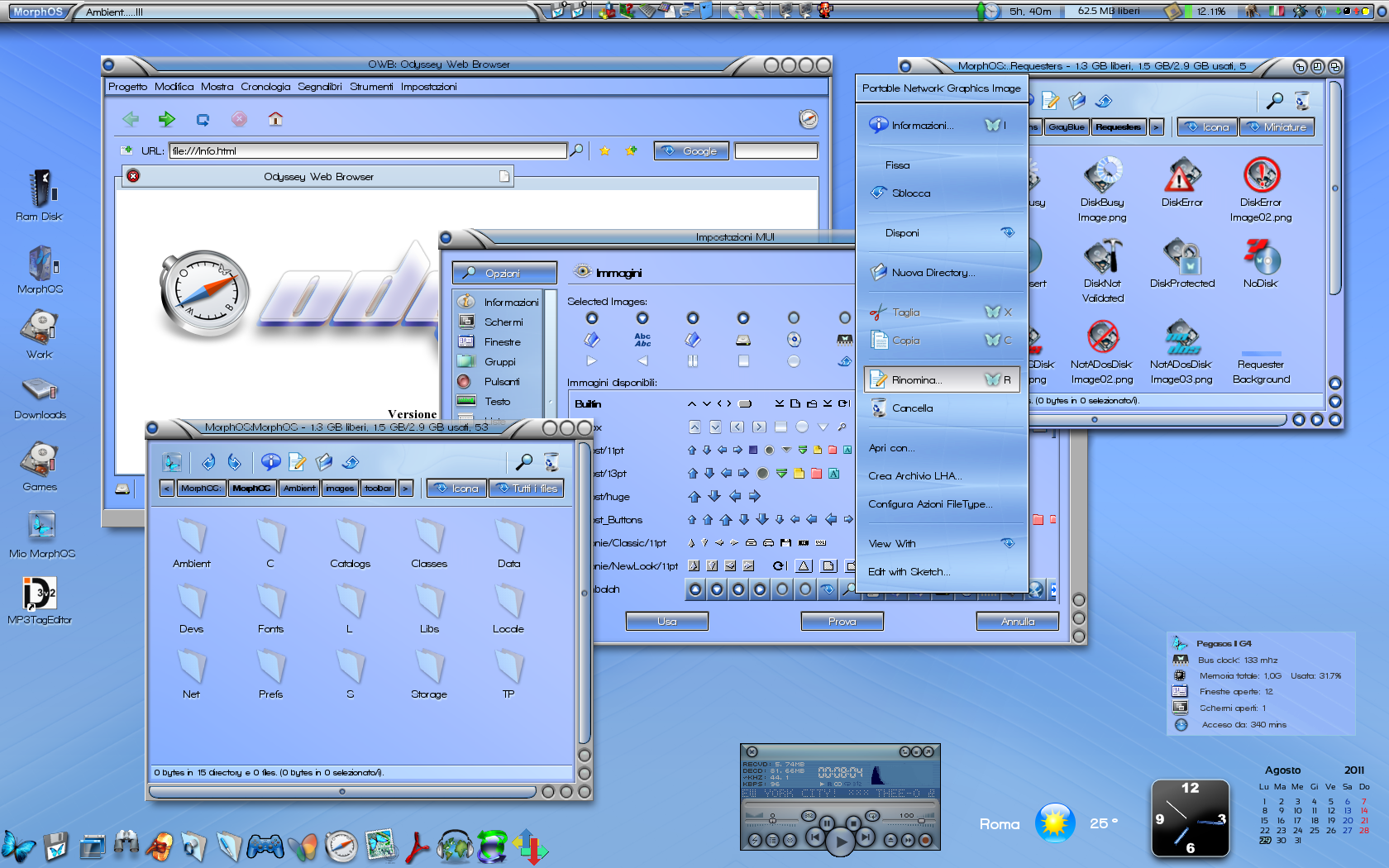Click the yellow bookmark star beside URL bar

coord(604,150)
